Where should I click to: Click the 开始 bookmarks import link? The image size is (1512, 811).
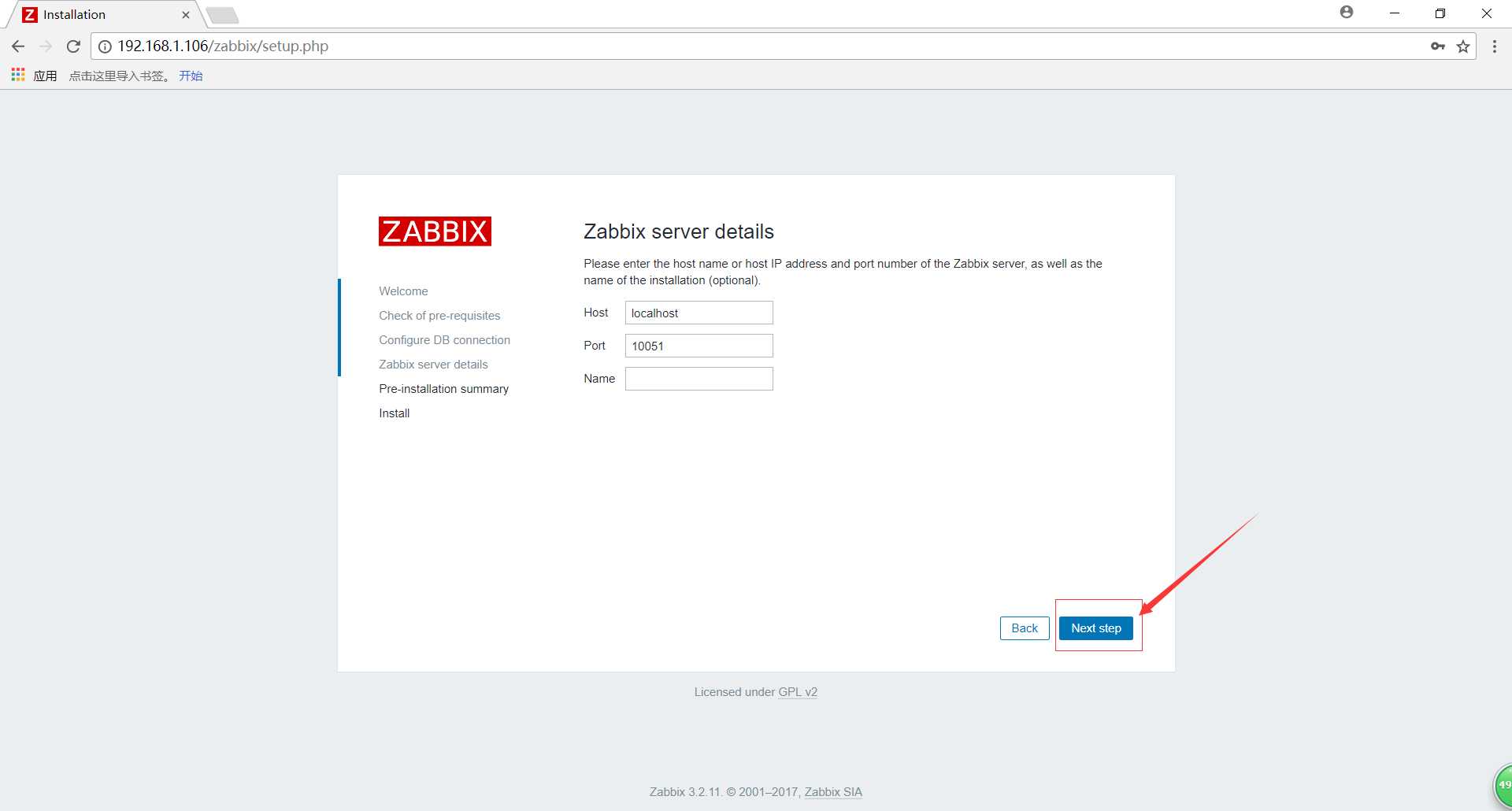click(x=191, y=76)
